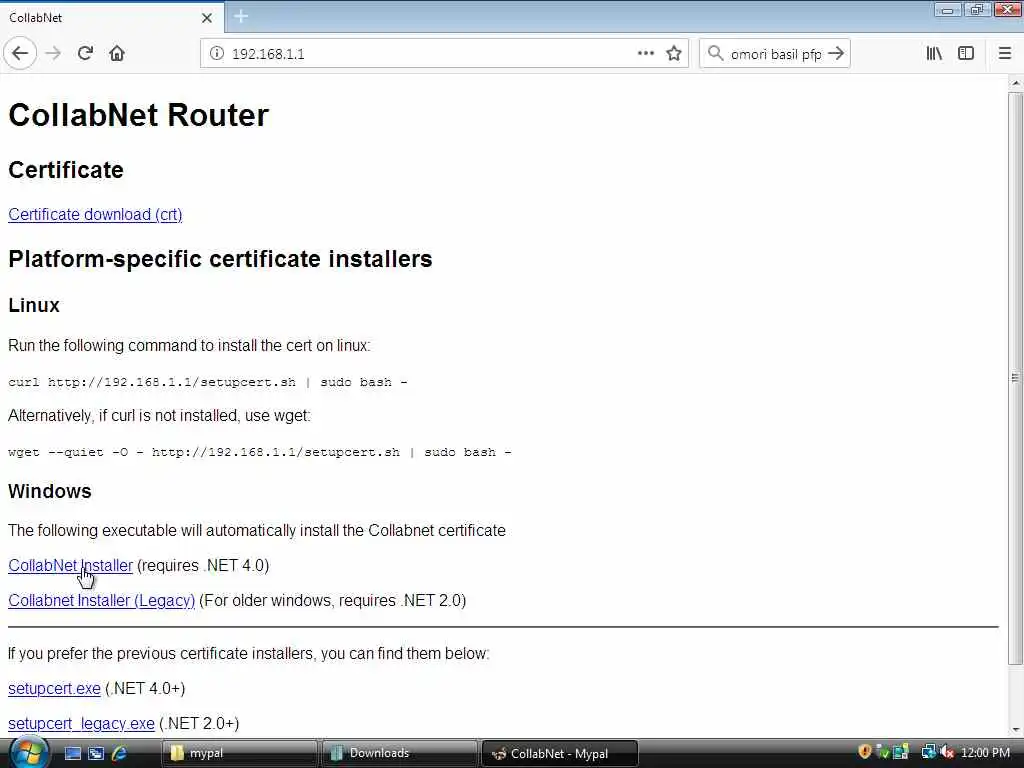Switch to the mypal folder taskbar button
This screenshot has width=1024, height=768.
[239, 753]
